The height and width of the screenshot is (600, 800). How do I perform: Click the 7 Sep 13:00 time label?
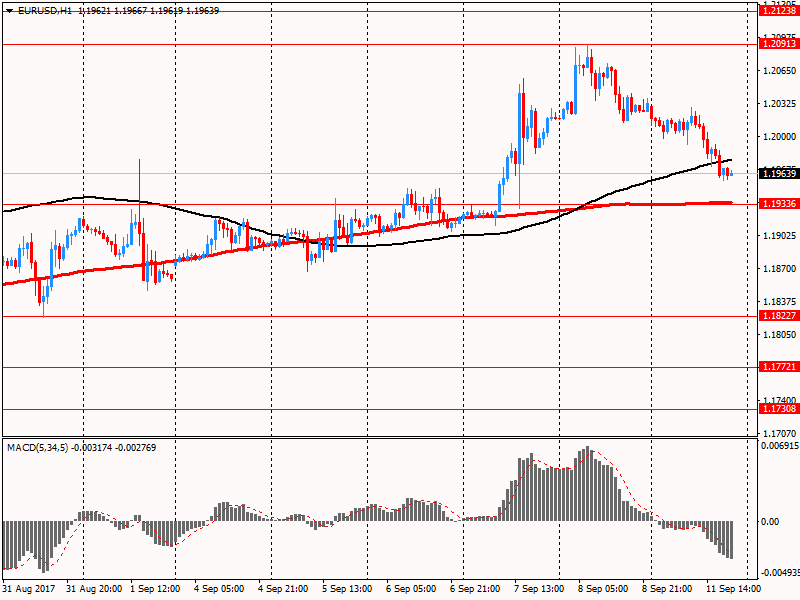pos(539,589)
